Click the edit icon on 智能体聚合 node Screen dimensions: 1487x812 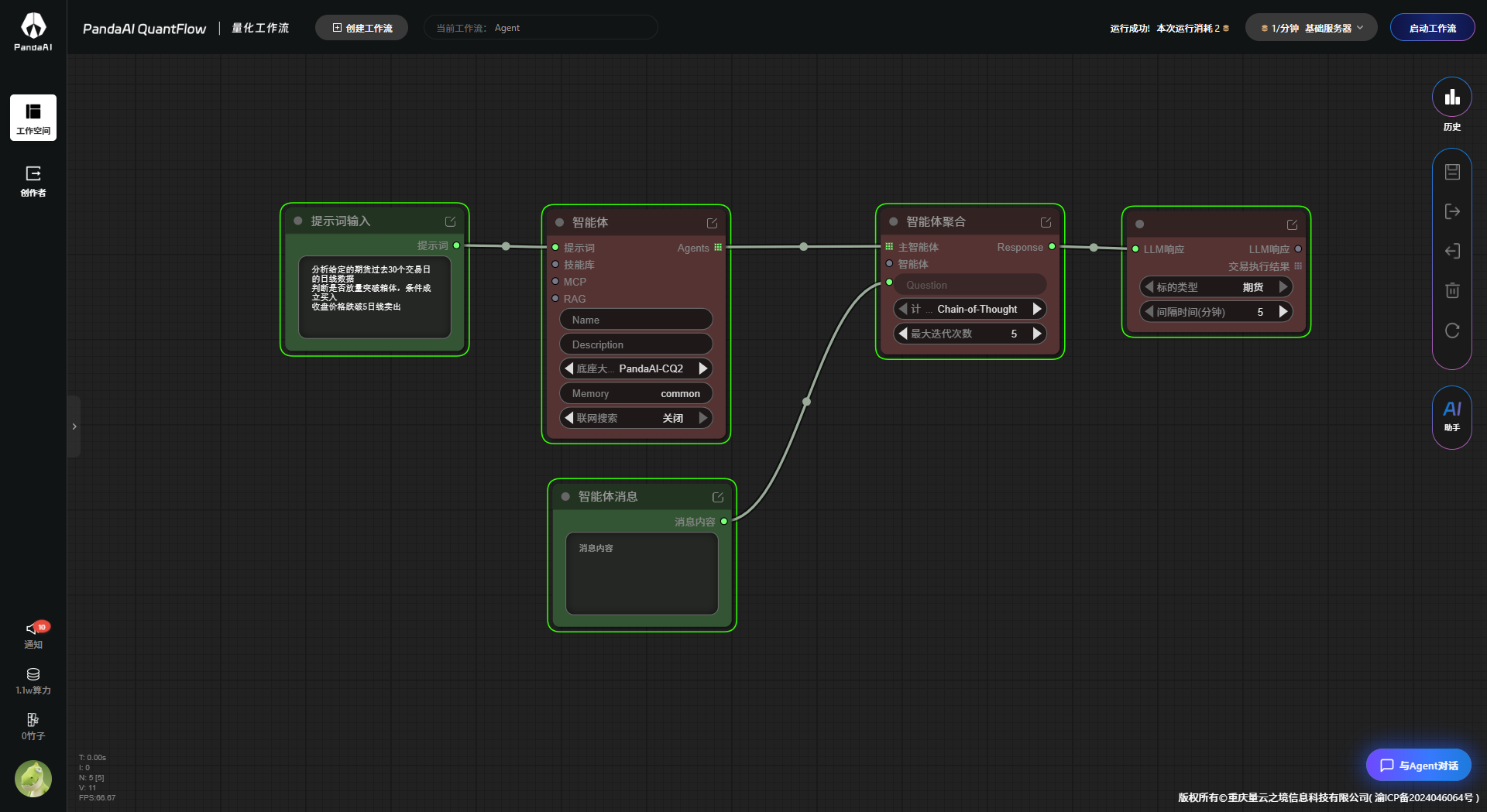1046,222
